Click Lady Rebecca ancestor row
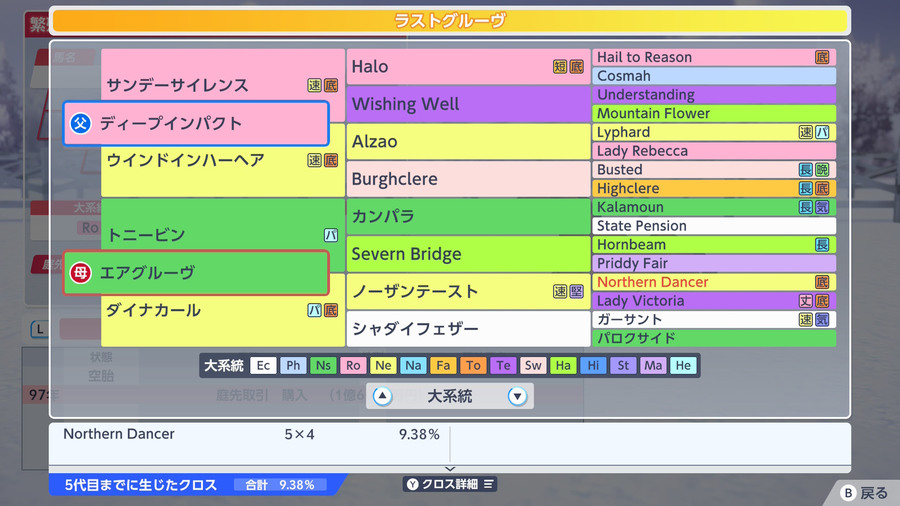 tap(714, 151)
